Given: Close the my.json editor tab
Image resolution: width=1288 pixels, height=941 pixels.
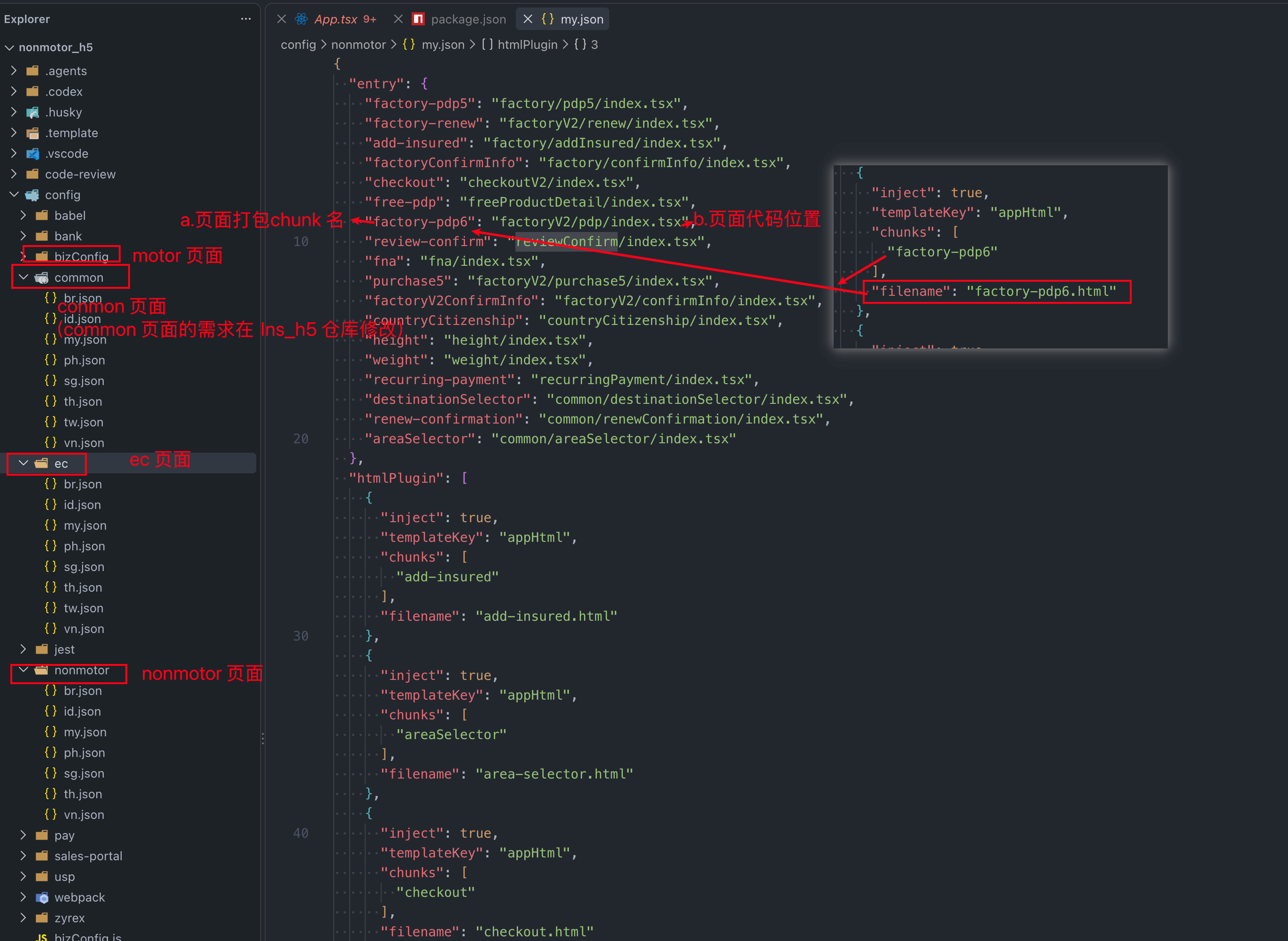Looking at the screenshot, I should [x=528, y=19].
